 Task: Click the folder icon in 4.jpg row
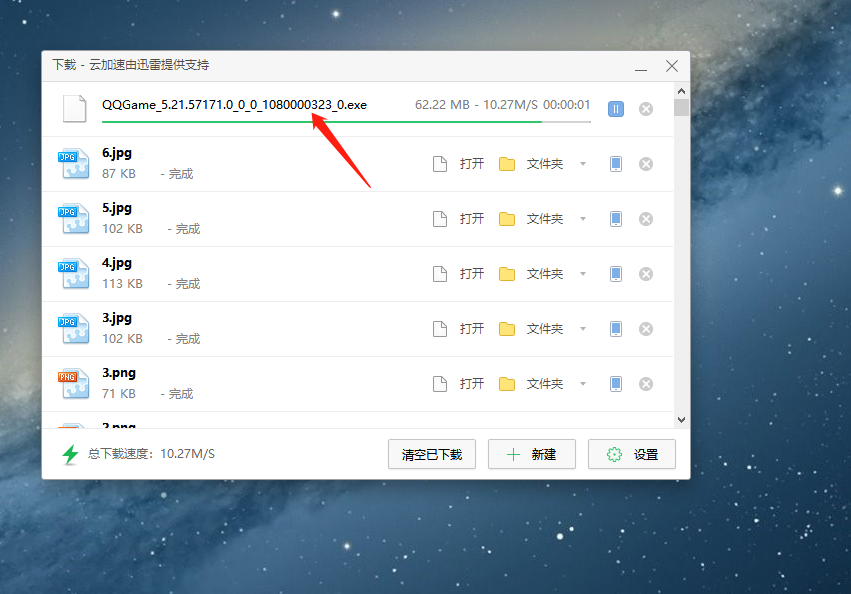(507, 274)
